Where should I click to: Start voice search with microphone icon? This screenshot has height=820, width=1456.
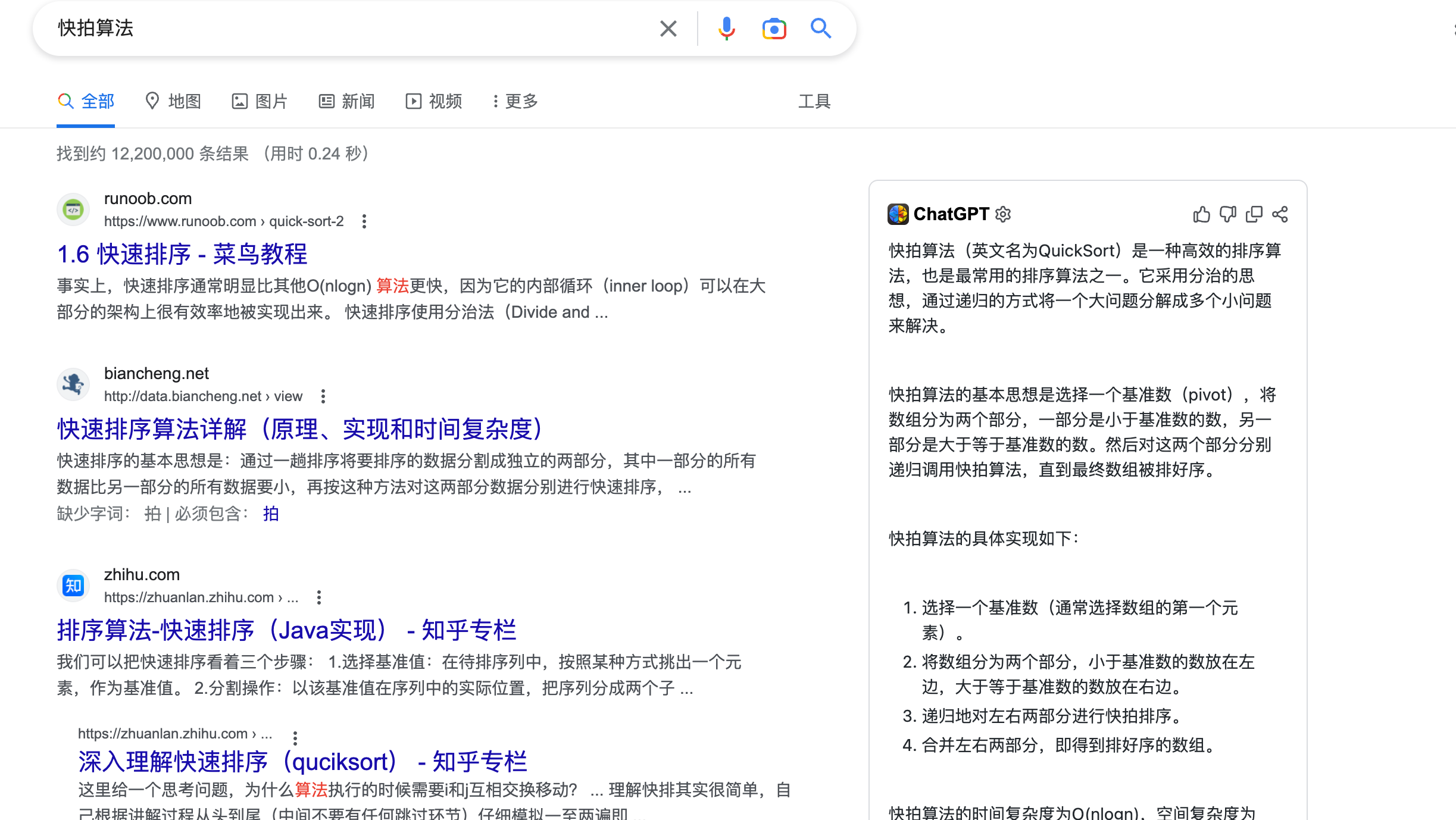[726, 29]
